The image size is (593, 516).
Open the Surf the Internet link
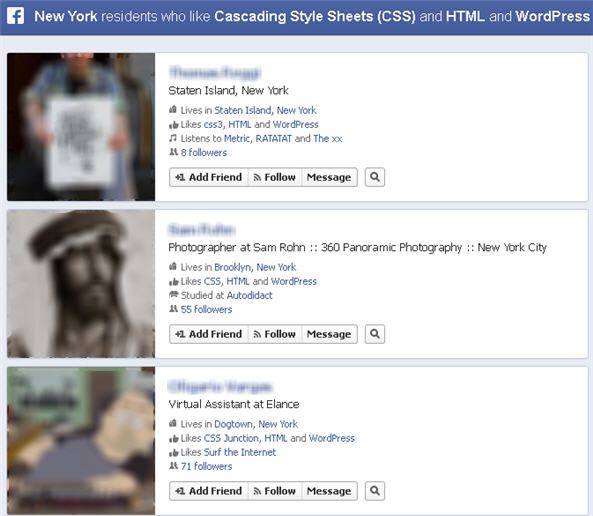pyautogui.click(x=240, y=452)
